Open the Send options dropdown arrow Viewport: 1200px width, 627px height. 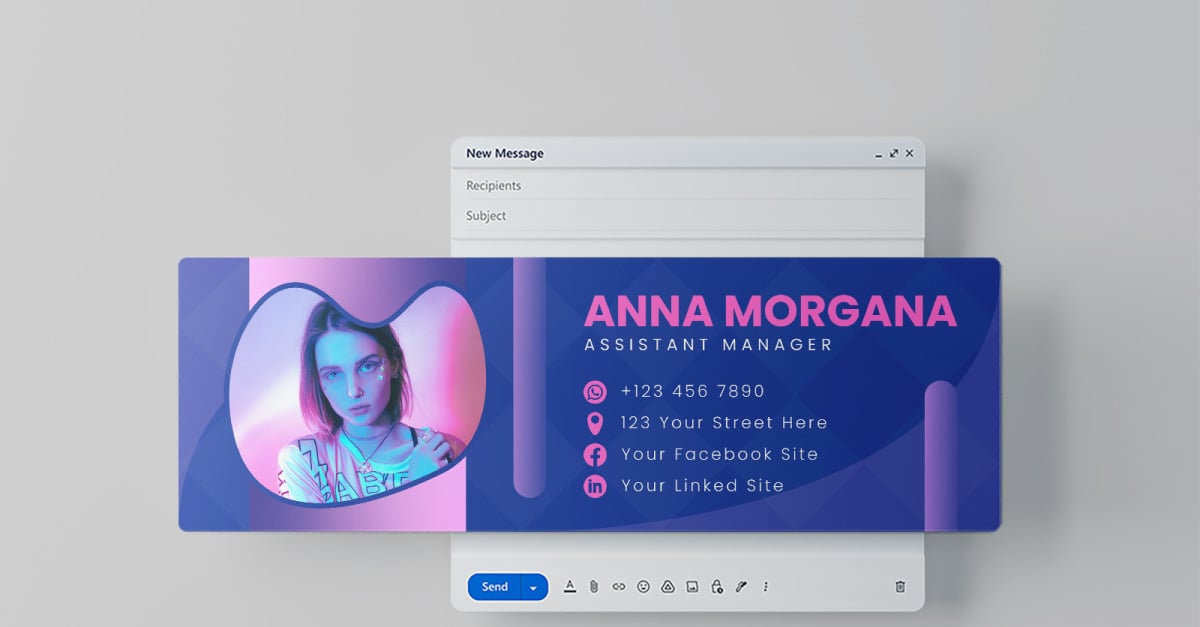click(533, 587)
